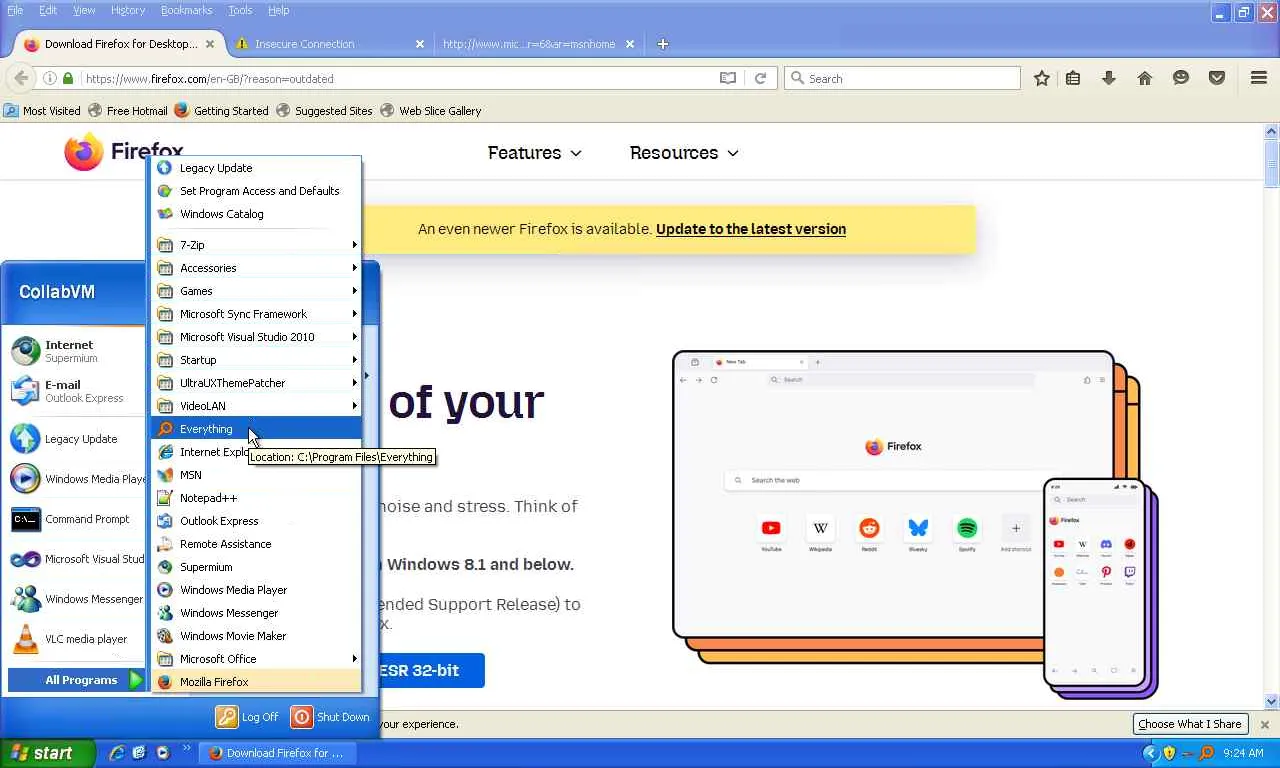Open Everything's orange magnifier tray icon

tap(1207, 753)
